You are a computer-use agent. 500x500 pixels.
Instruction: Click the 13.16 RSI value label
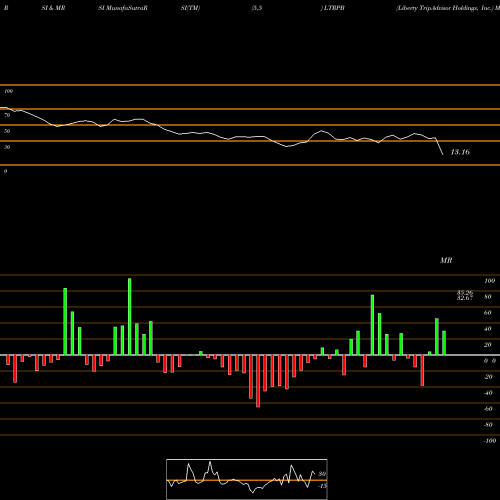tap(460, 152)
